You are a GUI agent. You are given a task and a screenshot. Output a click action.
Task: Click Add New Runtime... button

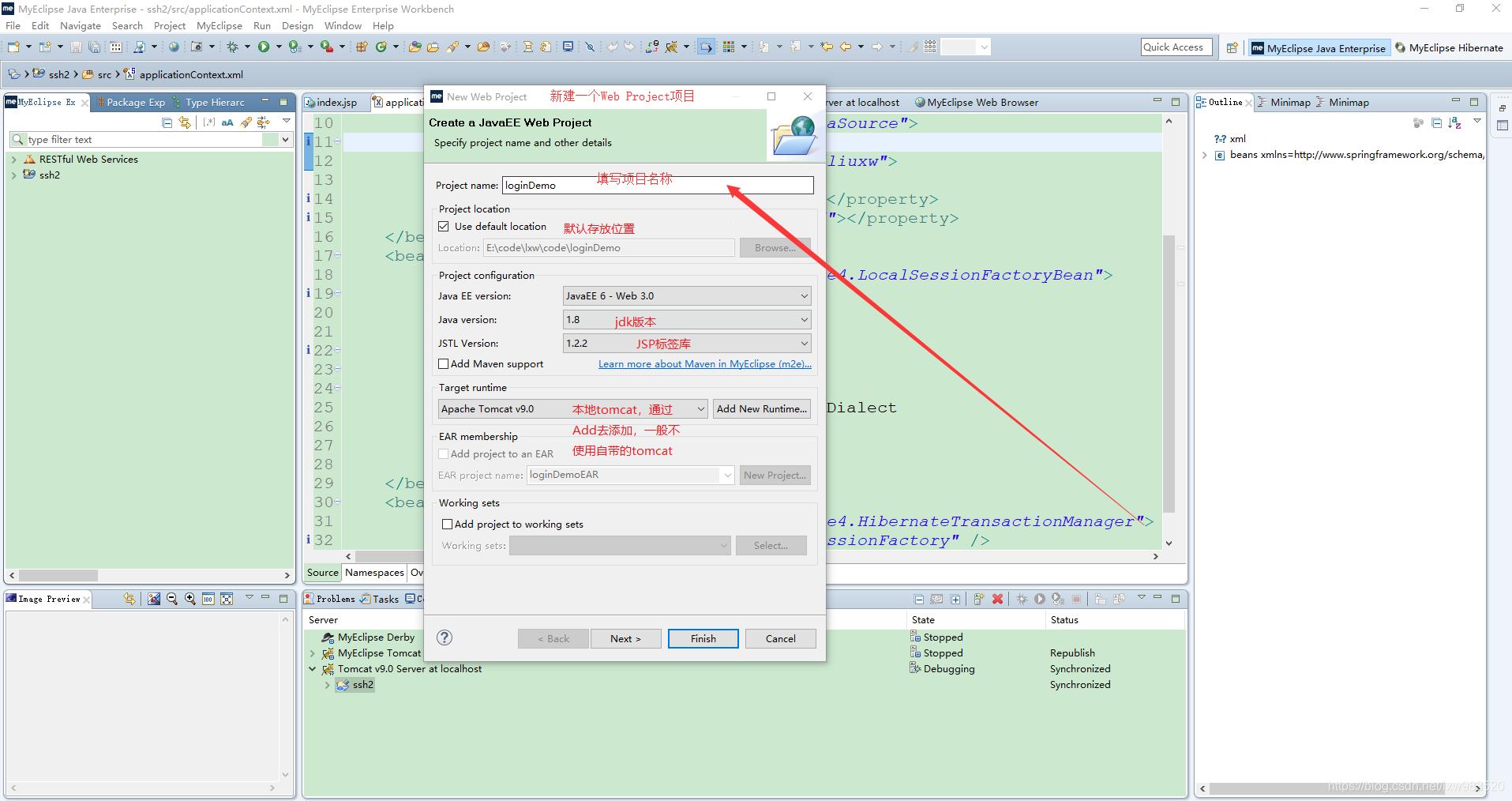762,408
